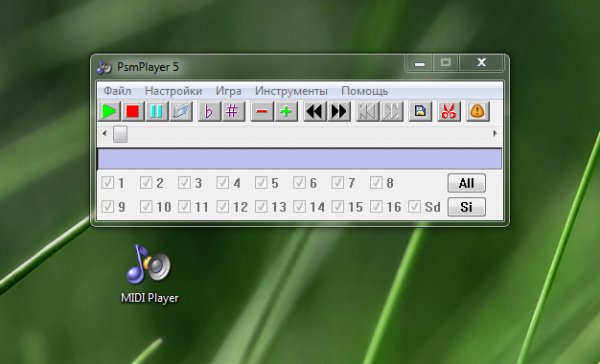Screen dimensions: 600x364
Task: Open the Настройки menu
Action: (x=173, y=91)
